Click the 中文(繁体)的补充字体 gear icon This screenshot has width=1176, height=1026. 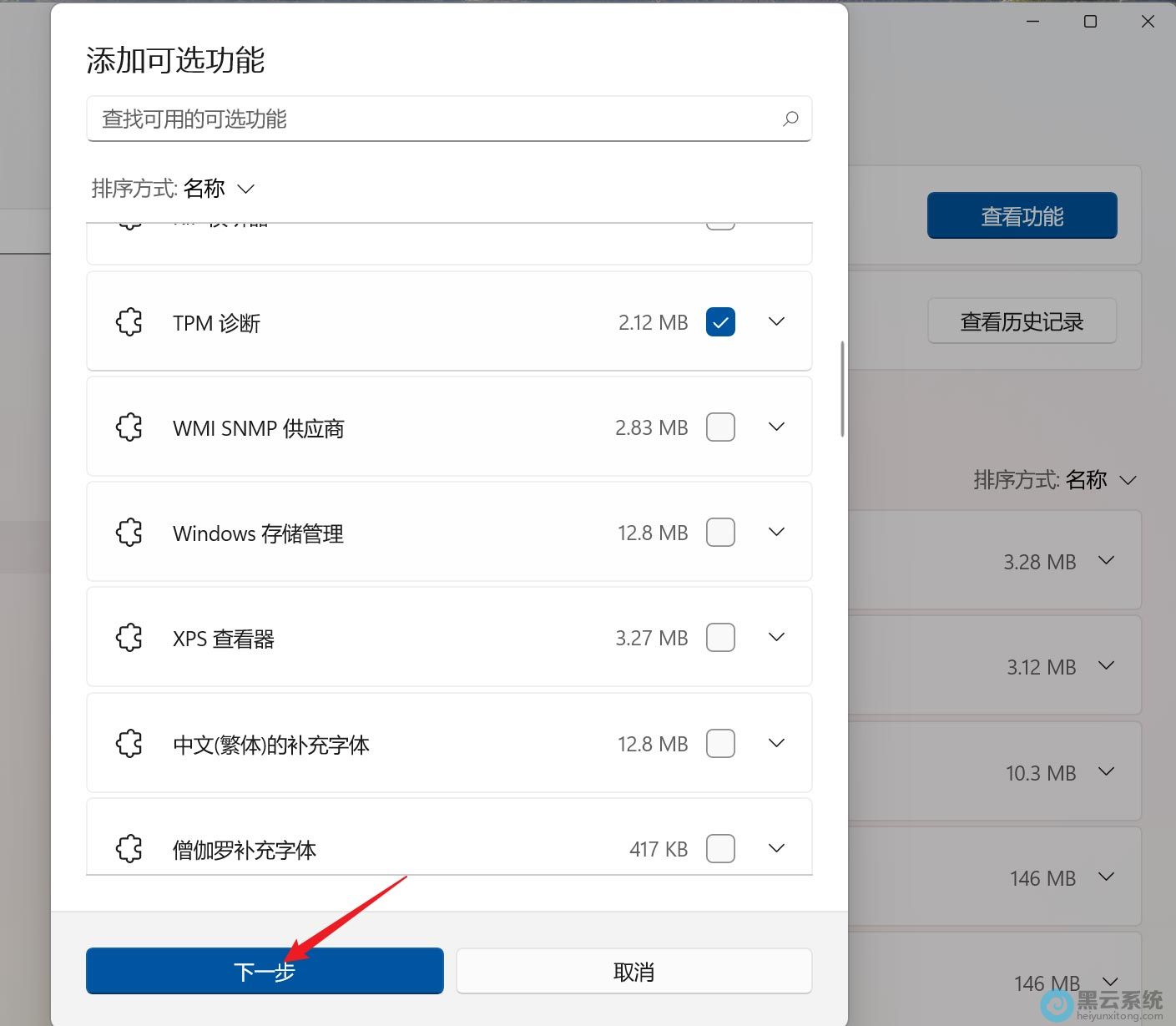(129, 743)
